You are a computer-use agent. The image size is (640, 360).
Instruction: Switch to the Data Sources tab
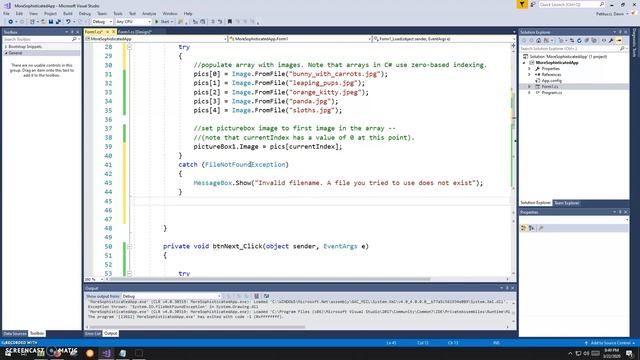(15, 333)
